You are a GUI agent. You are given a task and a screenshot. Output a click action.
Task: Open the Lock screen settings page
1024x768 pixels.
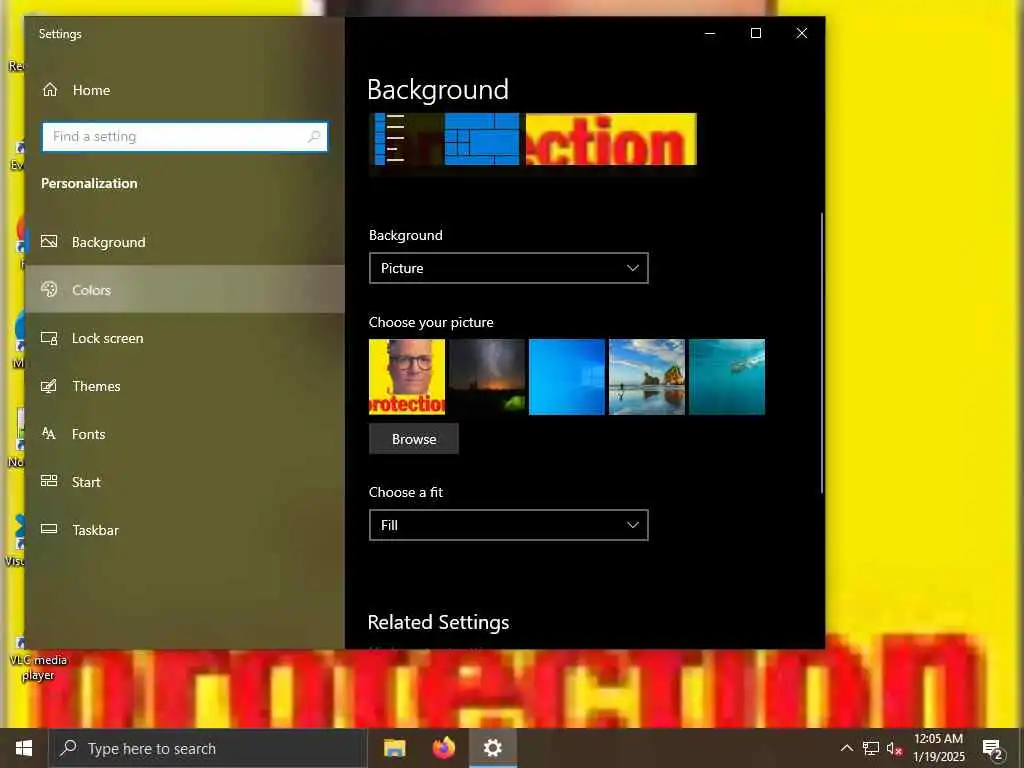(185, 338)
